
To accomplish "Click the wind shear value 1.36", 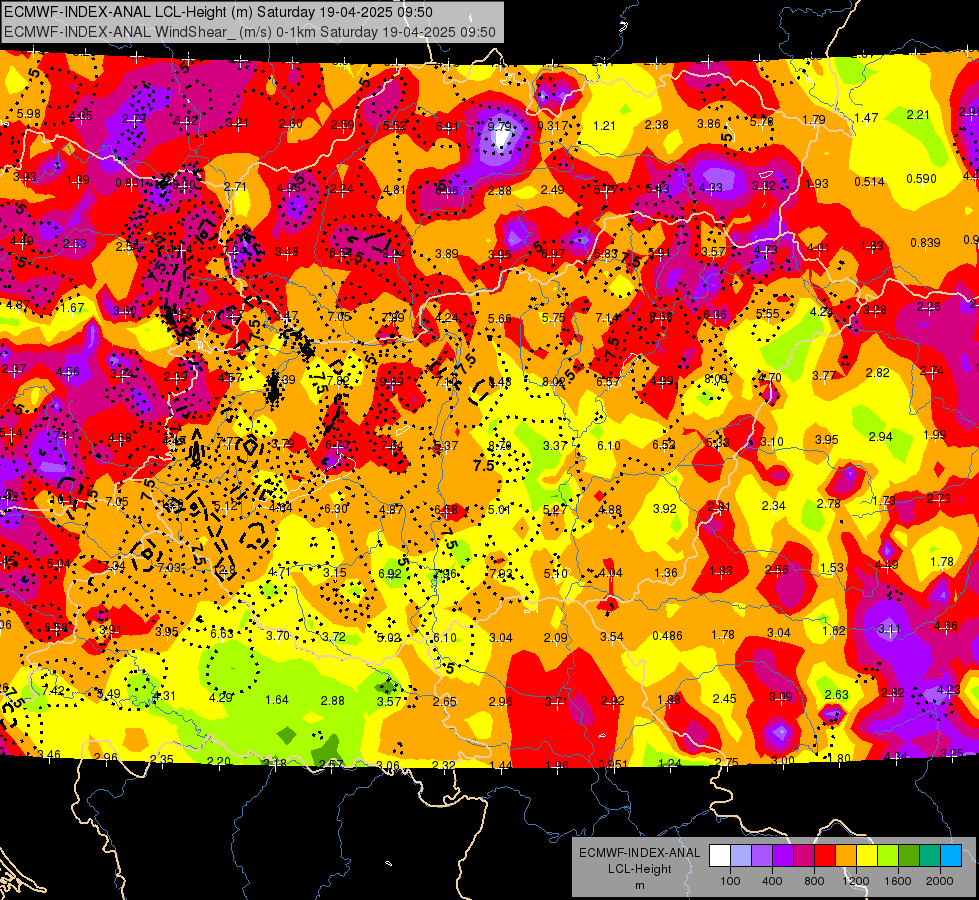I will click(666, 572).
